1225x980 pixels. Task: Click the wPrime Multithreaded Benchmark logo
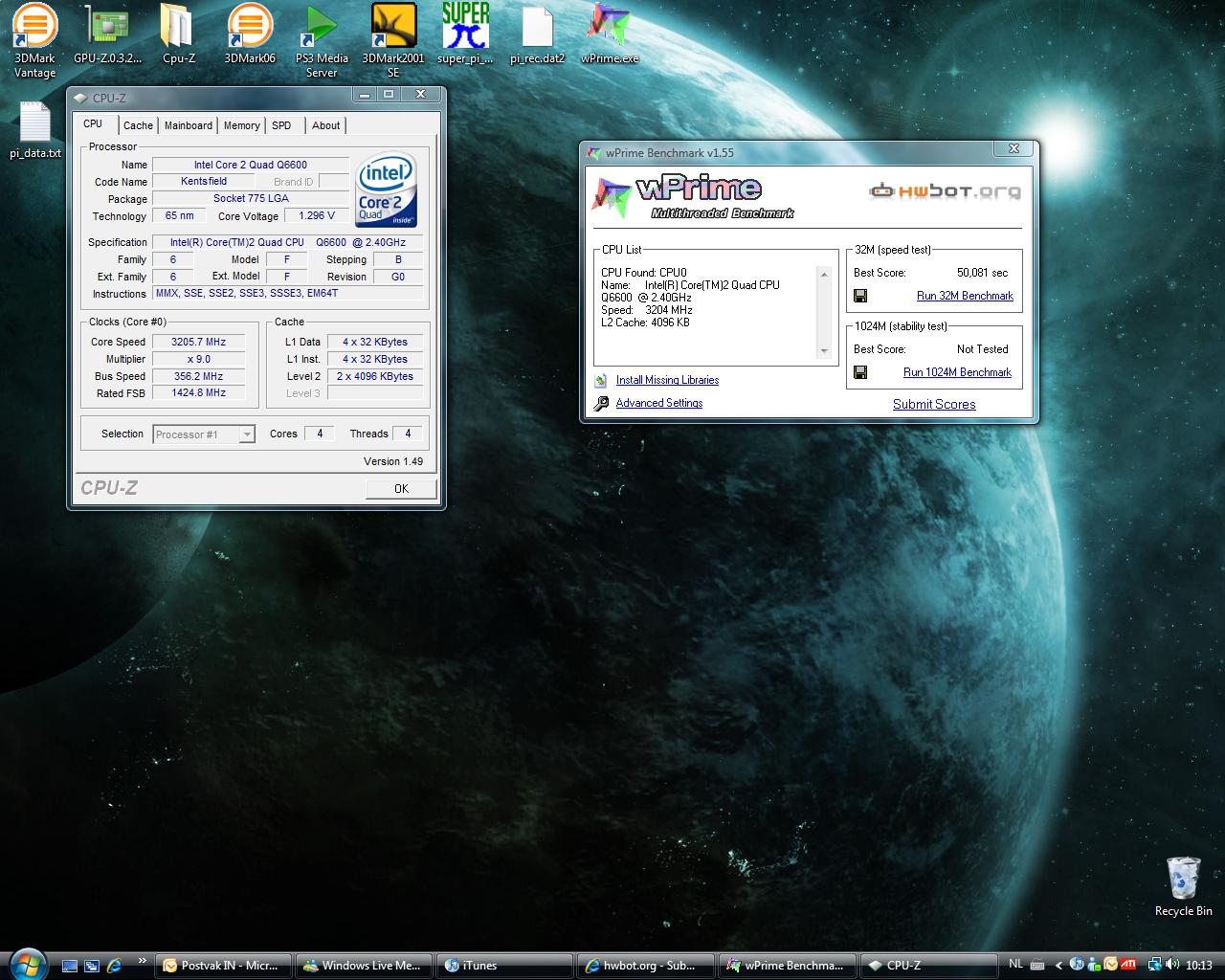click(x=693, y=196)
